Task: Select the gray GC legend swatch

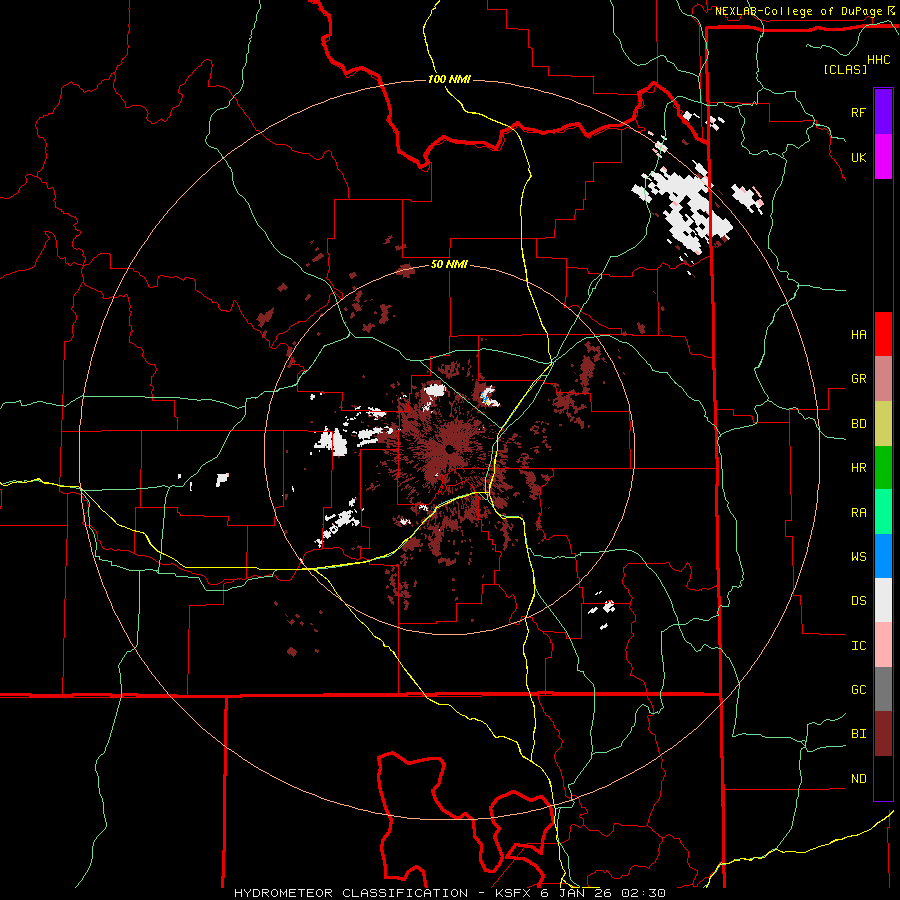Action: [883, 689]
